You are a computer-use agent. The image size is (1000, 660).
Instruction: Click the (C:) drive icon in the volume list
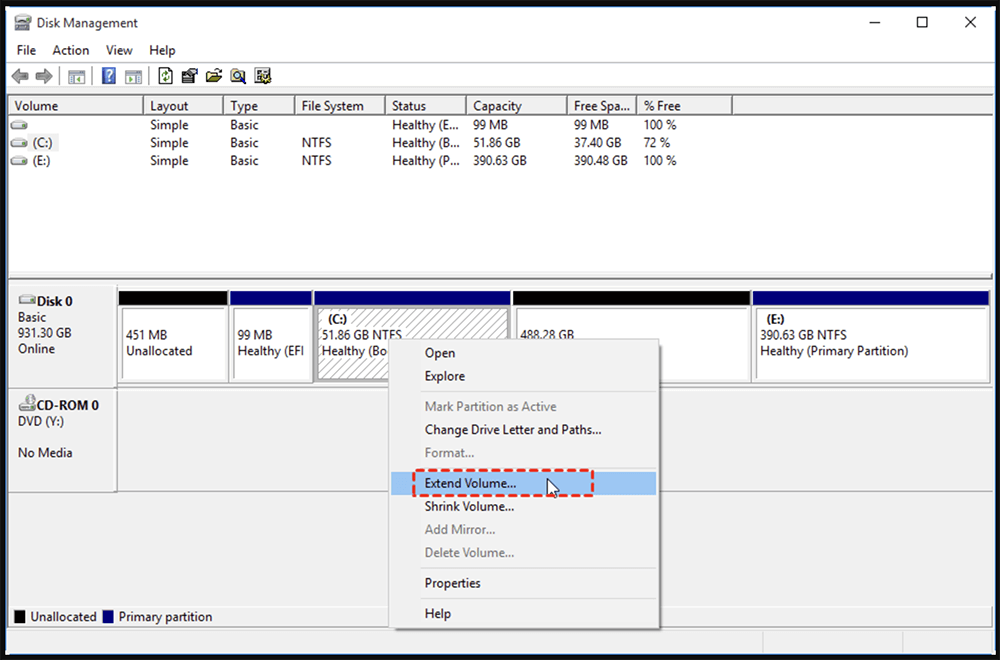[18, 142]
